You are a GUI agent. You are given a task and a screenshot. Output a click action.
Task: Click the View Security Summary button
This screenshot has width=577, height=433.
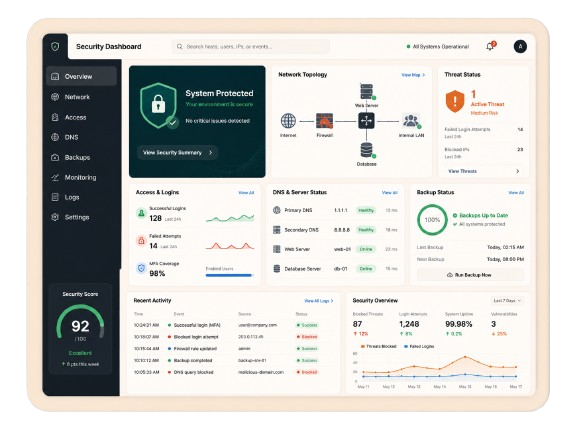tap(178, 152)
